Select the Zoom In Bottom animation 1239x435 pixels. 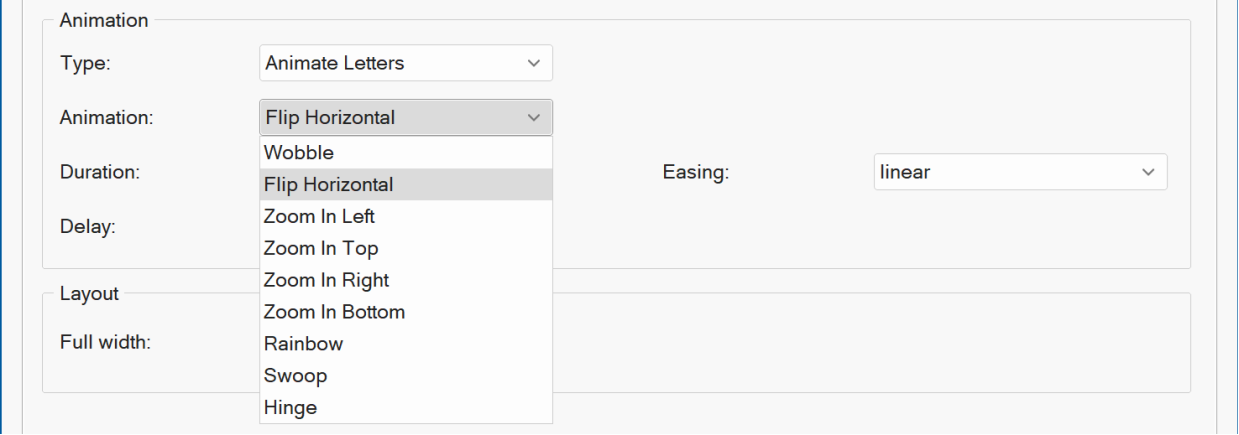pyautogui.click(x=333, y=312)
